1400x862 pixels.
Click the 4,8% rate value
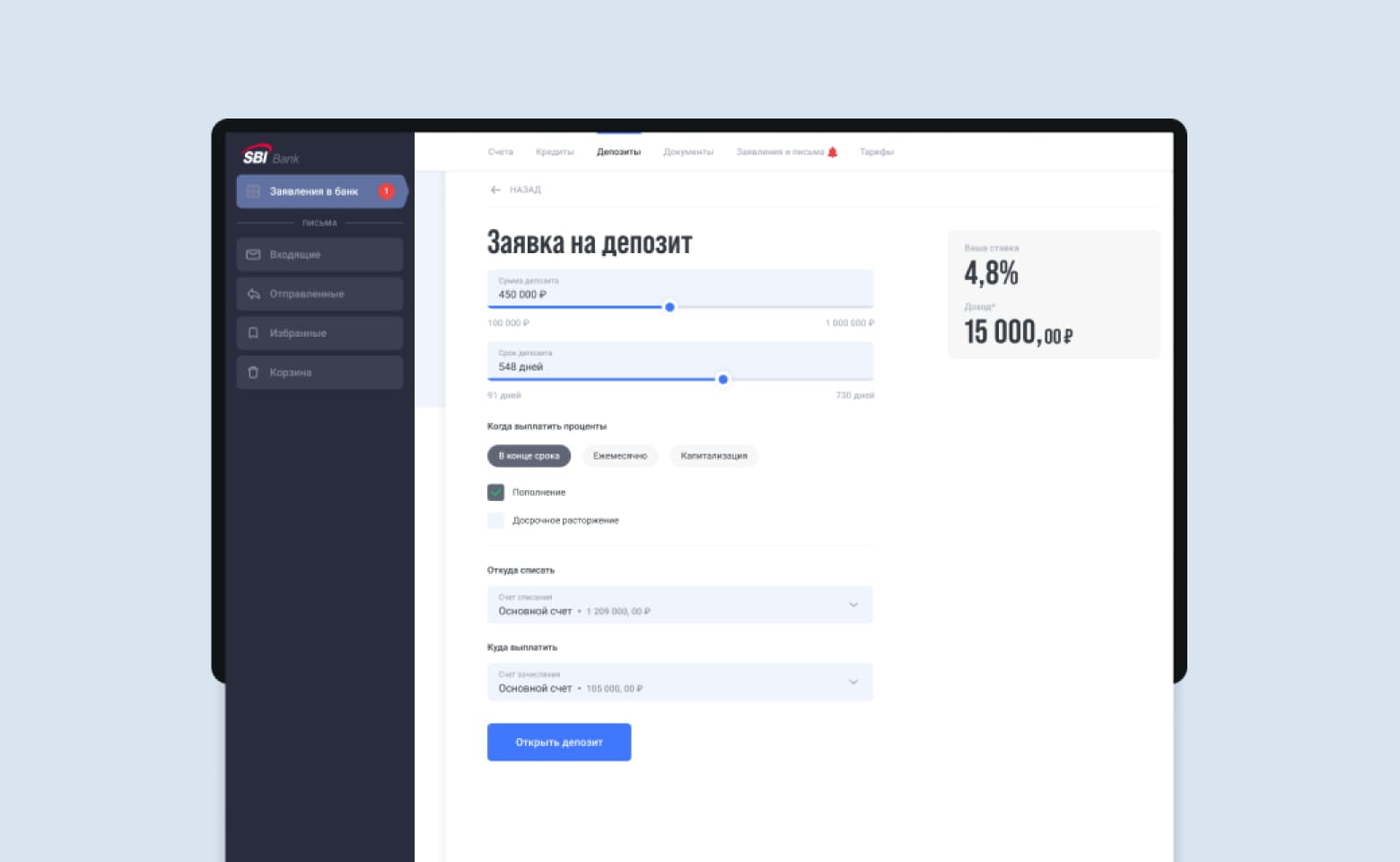pos(991,273)
